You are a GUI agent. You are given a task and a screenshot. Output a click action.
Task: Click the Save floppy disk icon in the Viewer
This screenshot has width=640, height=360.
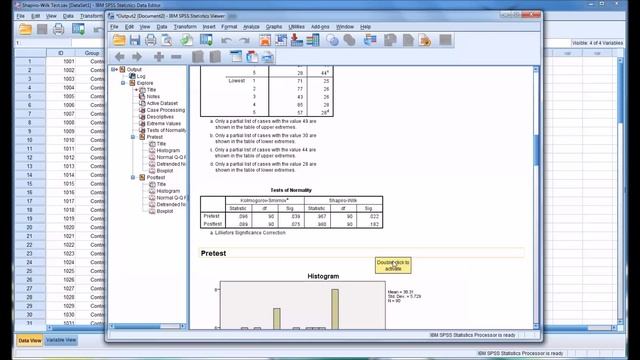[135, 40]
